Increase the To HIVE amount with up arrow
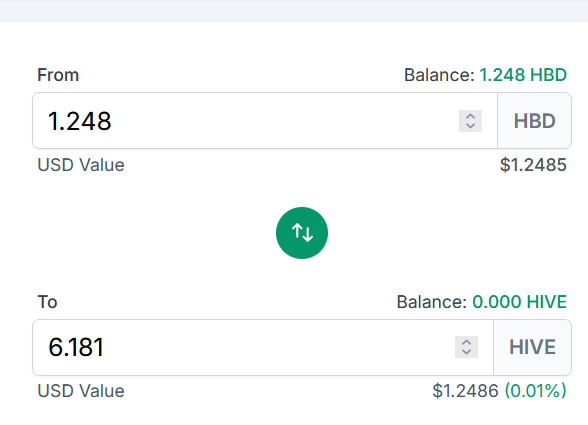The width and height of the screenshot is (588, 425). point(466,342)
